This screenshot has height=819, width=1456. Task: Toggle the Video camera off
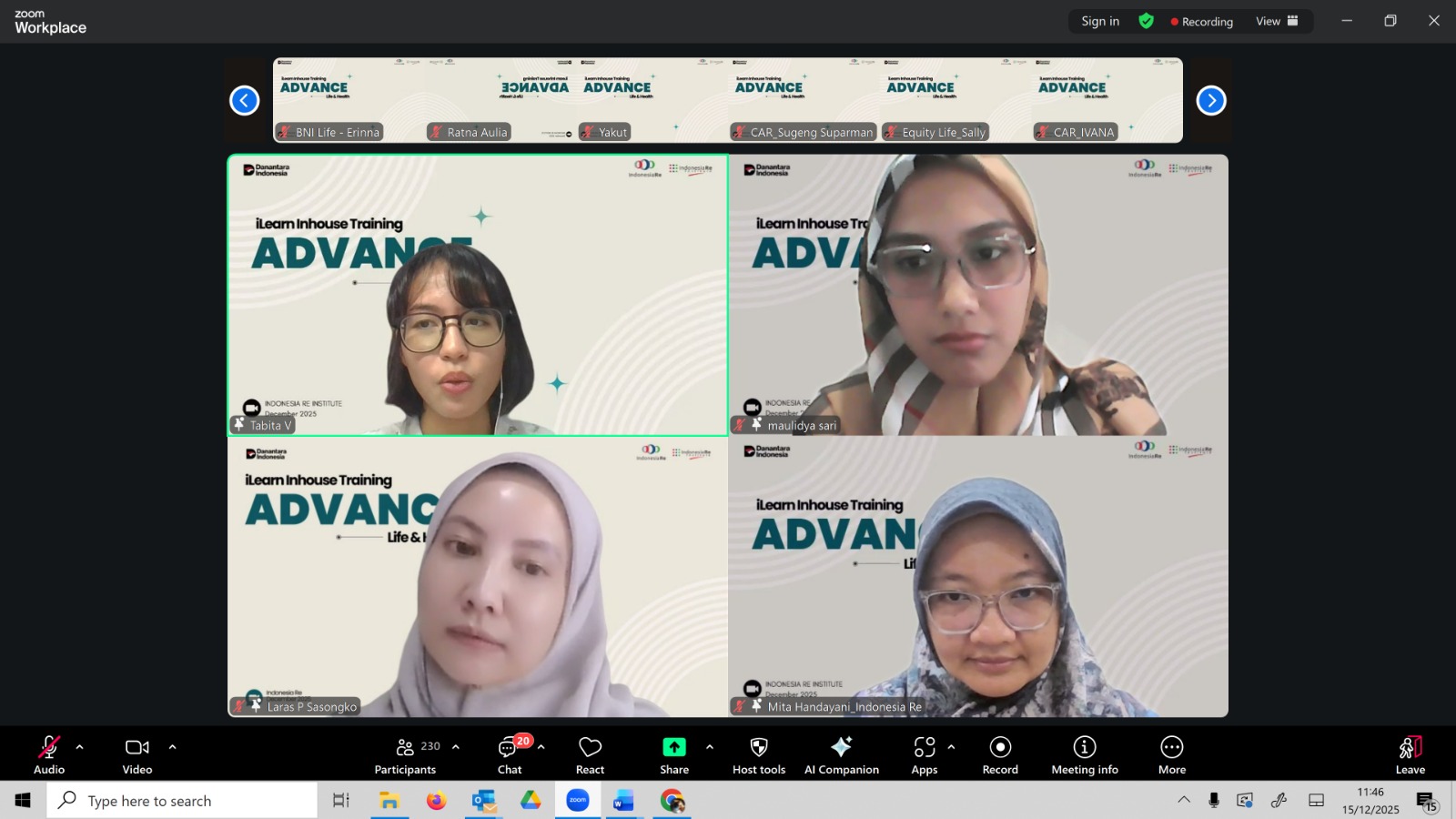(x=137, y=754)
